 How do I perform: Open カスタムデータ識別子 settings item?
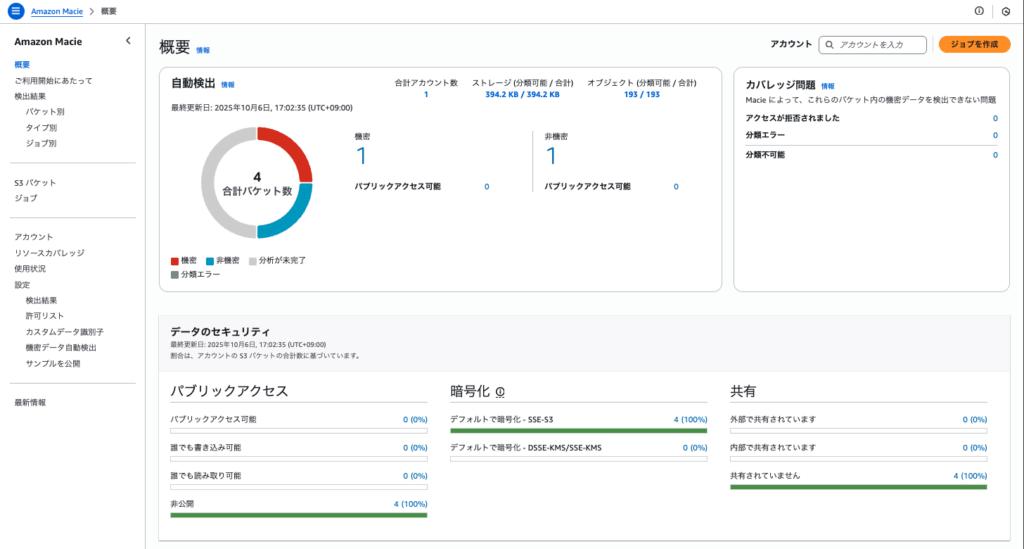tap(65, 331)
